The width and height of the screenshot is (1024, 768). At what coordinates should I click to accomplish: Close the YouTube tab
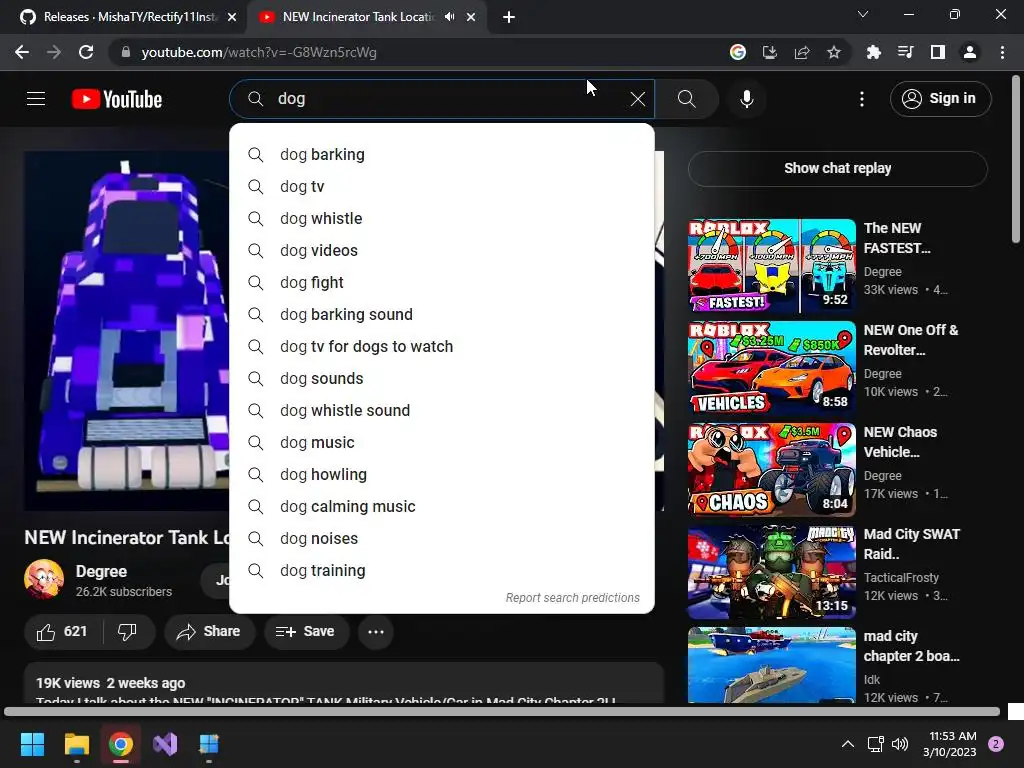tap(471, 18)
